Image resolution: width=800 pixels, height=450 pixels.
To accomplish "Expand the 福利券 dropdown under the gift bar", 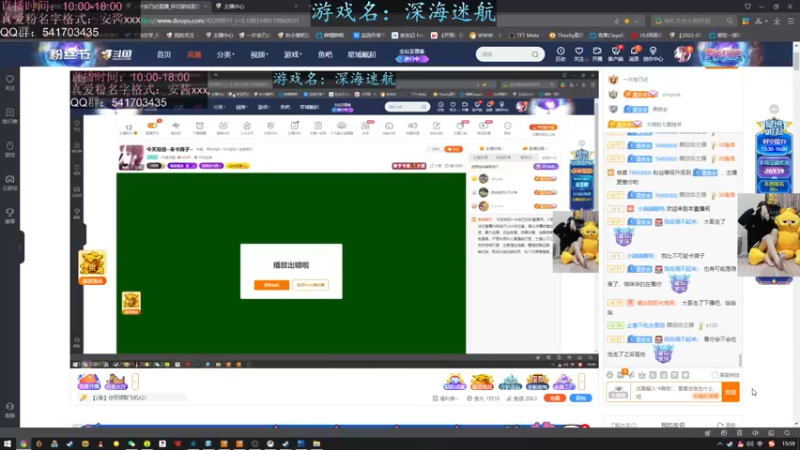I will [445, 398].
